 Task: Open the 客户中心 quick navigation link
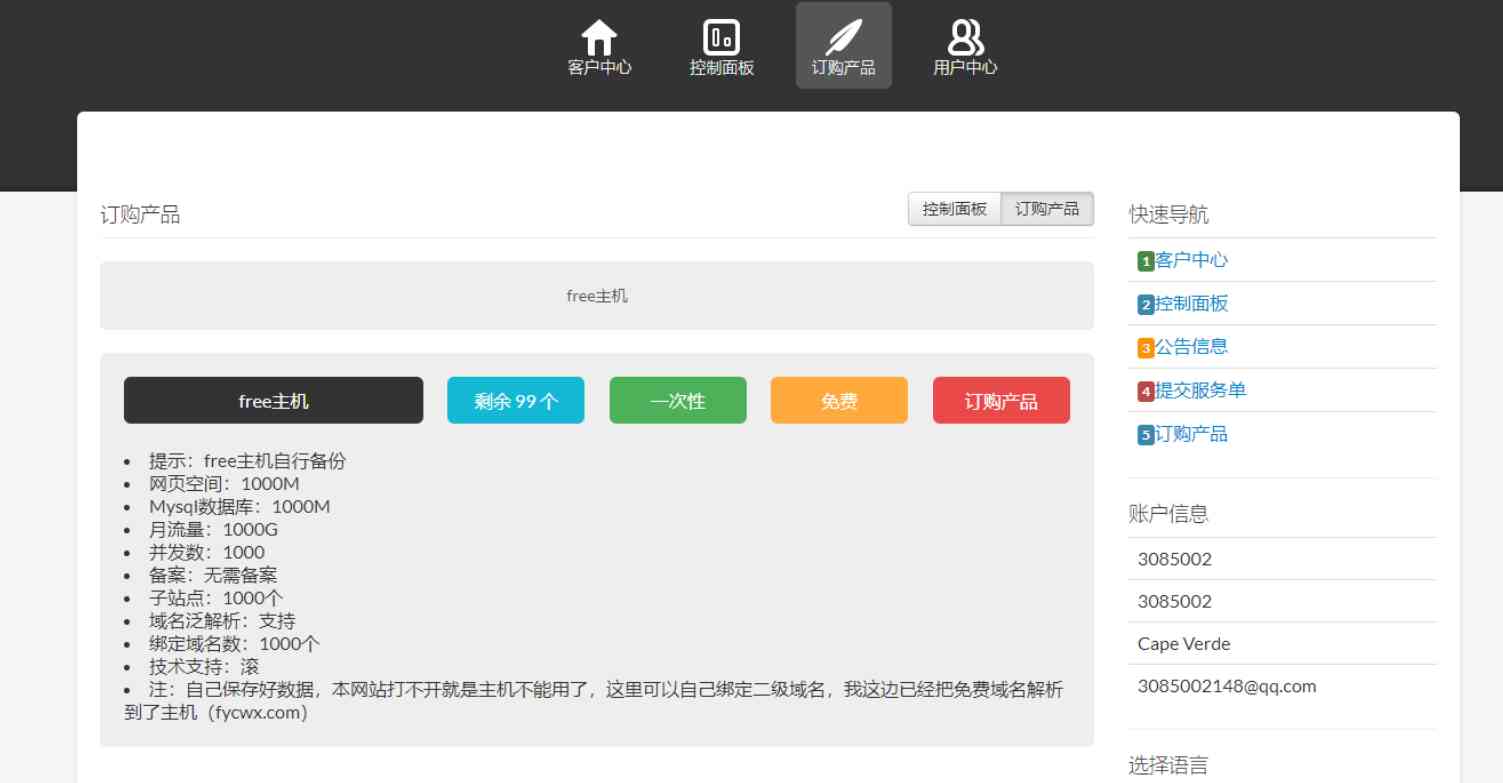pos(1191,260)
